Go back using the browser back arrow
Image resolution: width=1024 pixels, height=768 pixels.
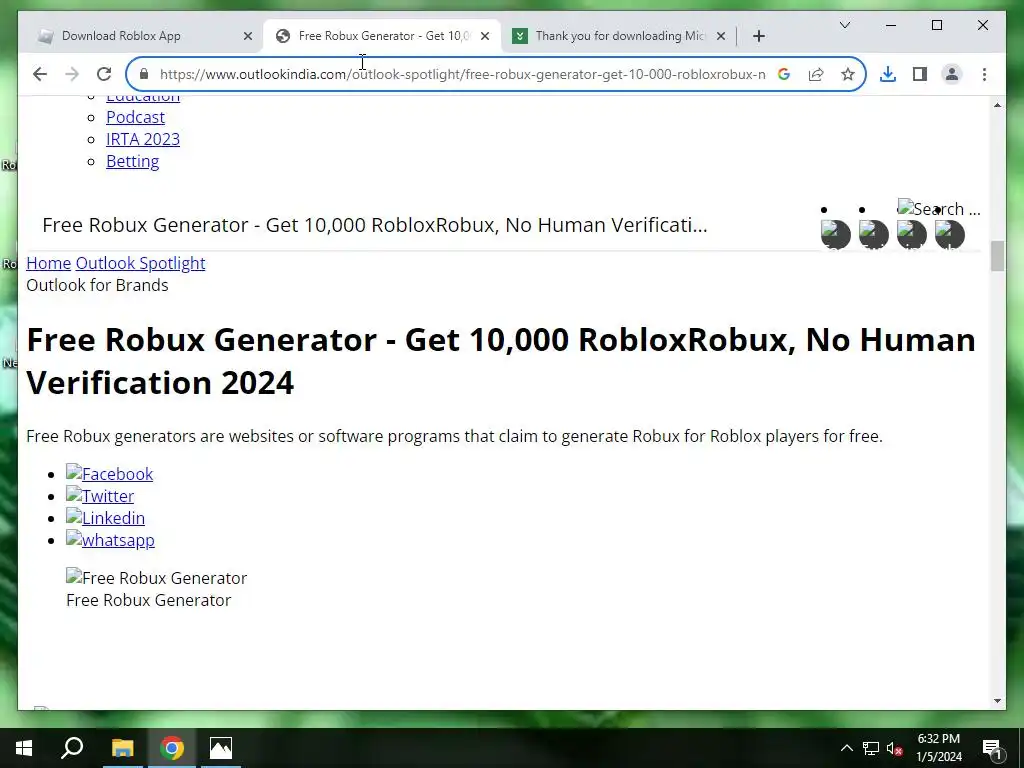point(40,74)
